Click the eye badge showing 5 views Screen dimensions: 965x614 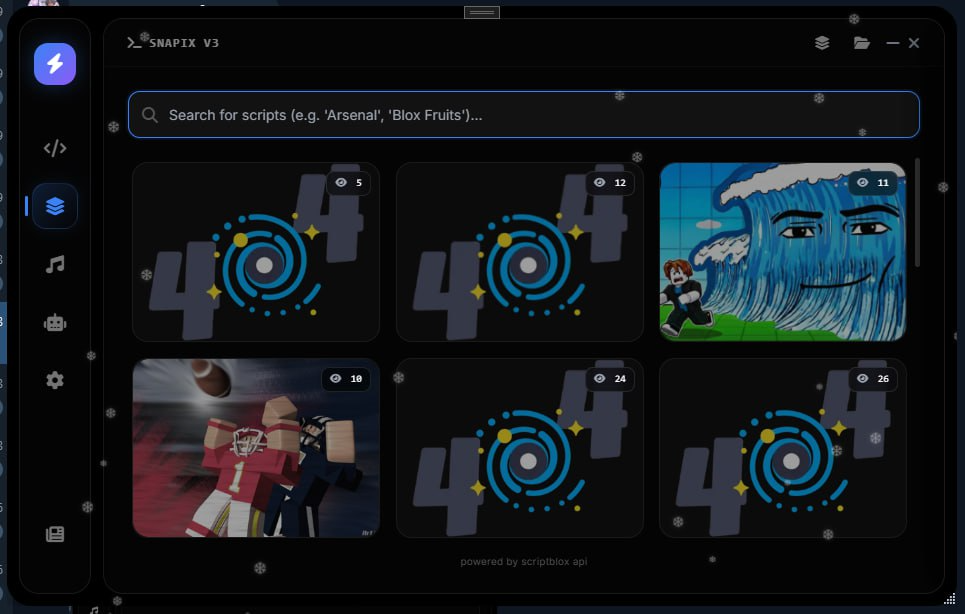click(x=348, y=183)
